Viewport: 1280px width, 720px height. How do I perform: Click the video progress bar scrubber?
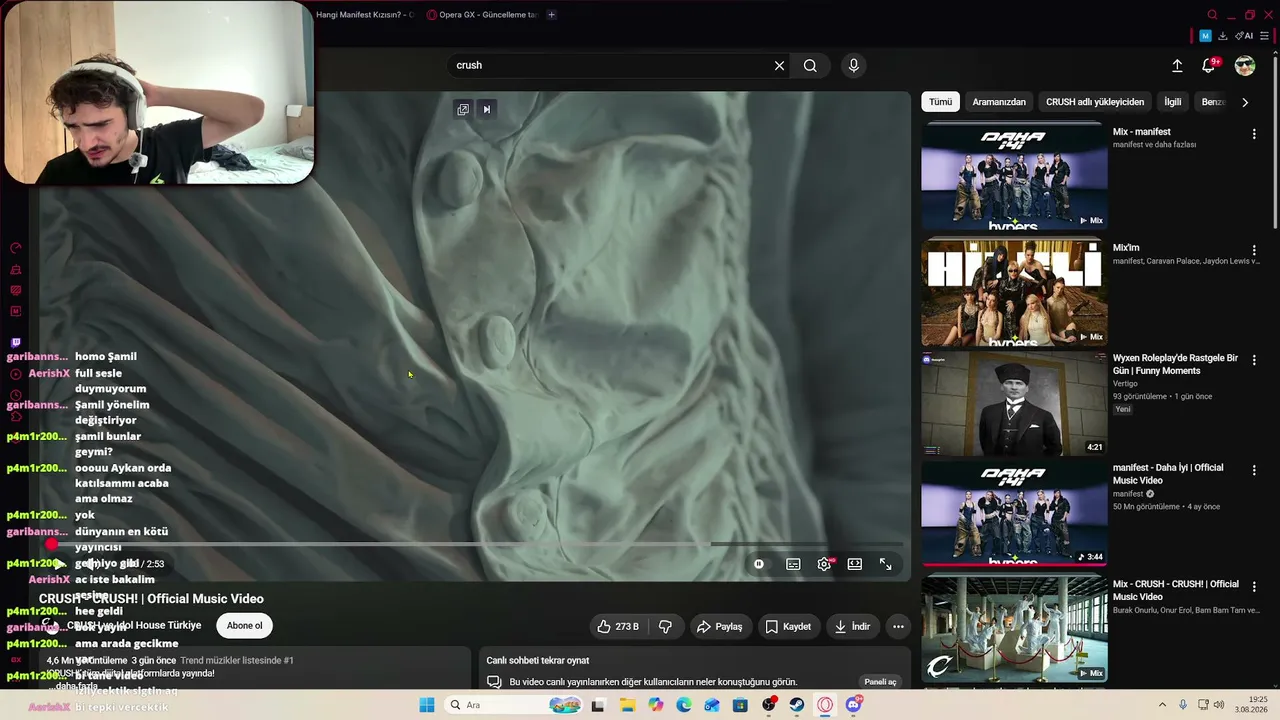click(x=51, y=544)
